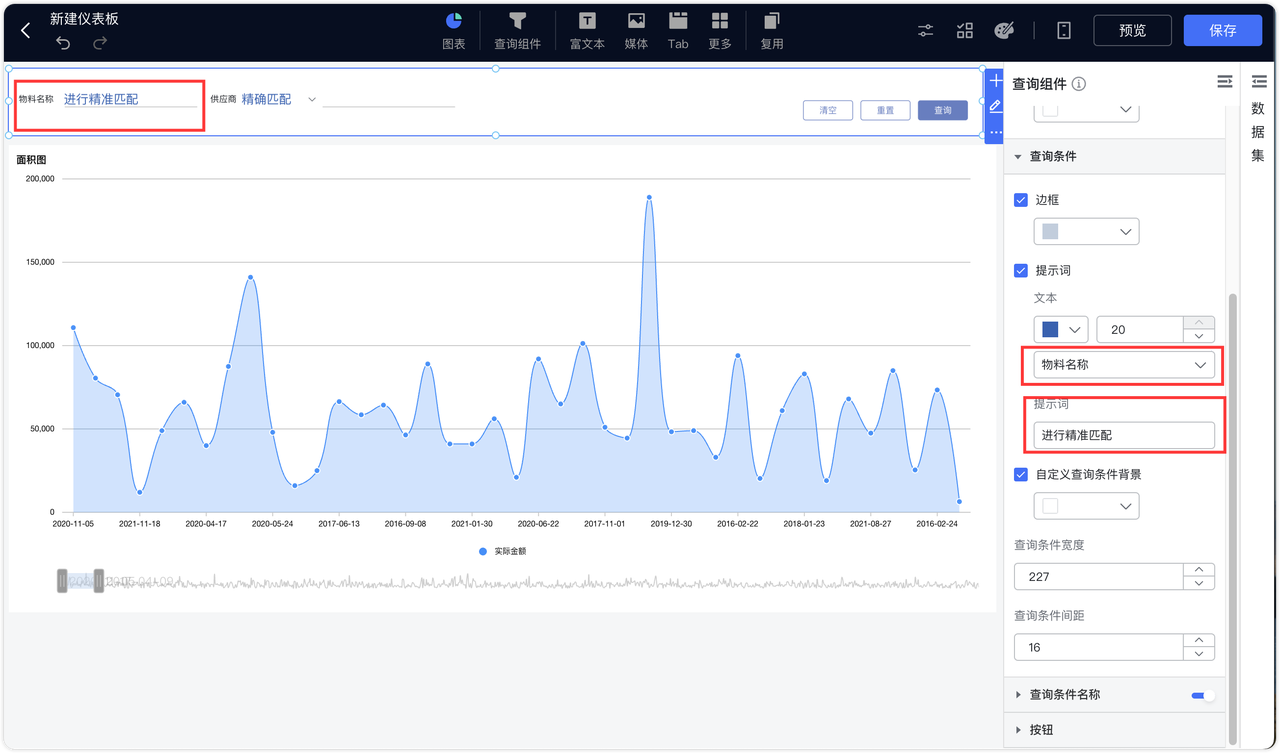Decrease 查询条件宽度 with down arrow
The width and height of the screenshot is (1280, 753).
click(1199, 583)
